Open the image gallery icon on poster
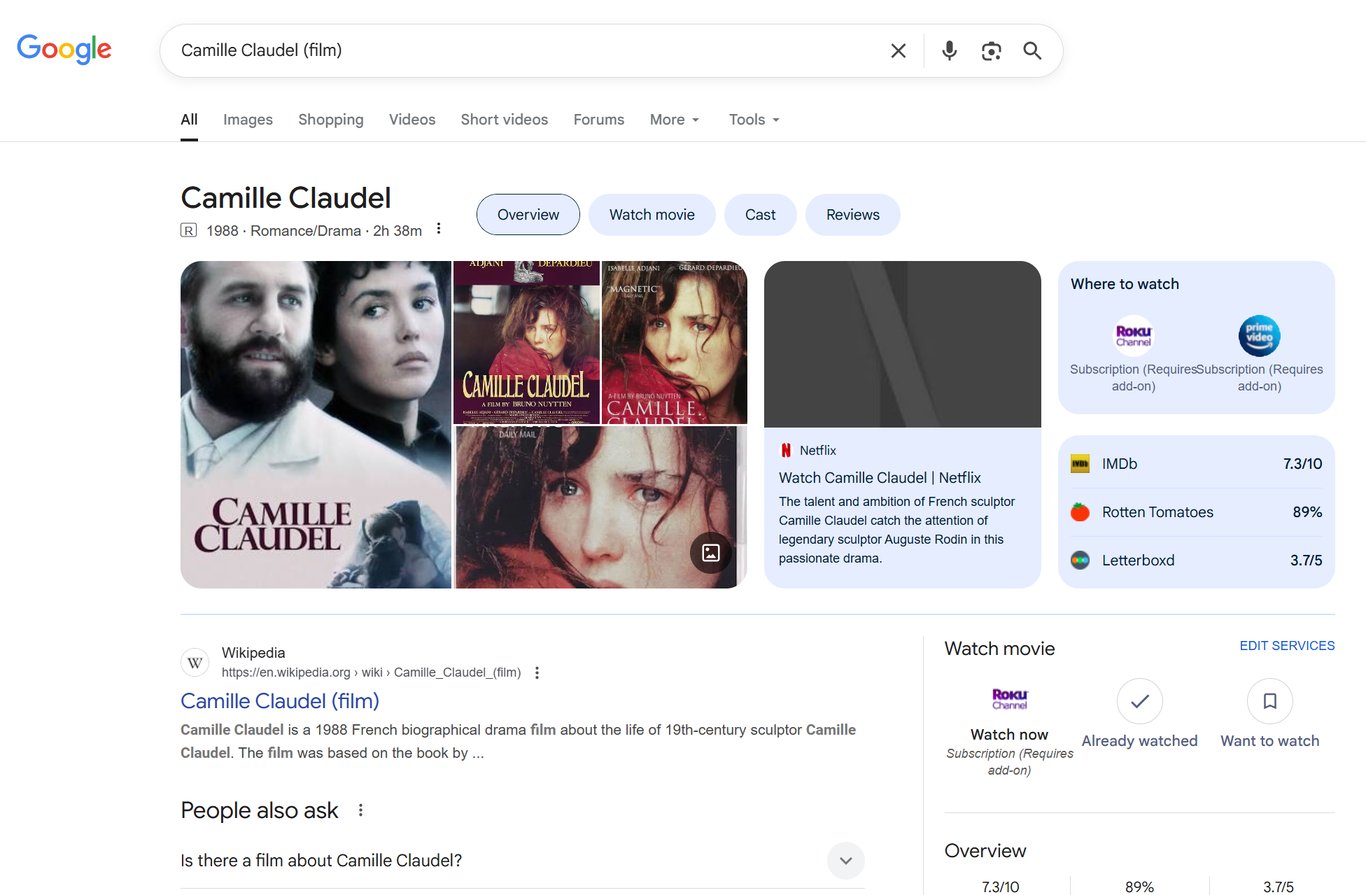This screenshot has height=895, width=1366. (x=711, y=553)
